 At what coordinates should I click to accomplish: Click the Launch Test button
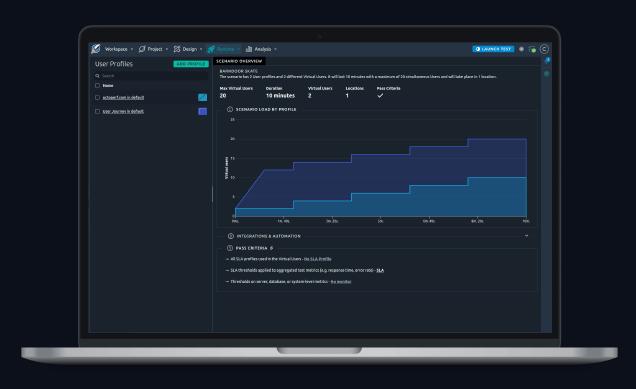(493, 49)
